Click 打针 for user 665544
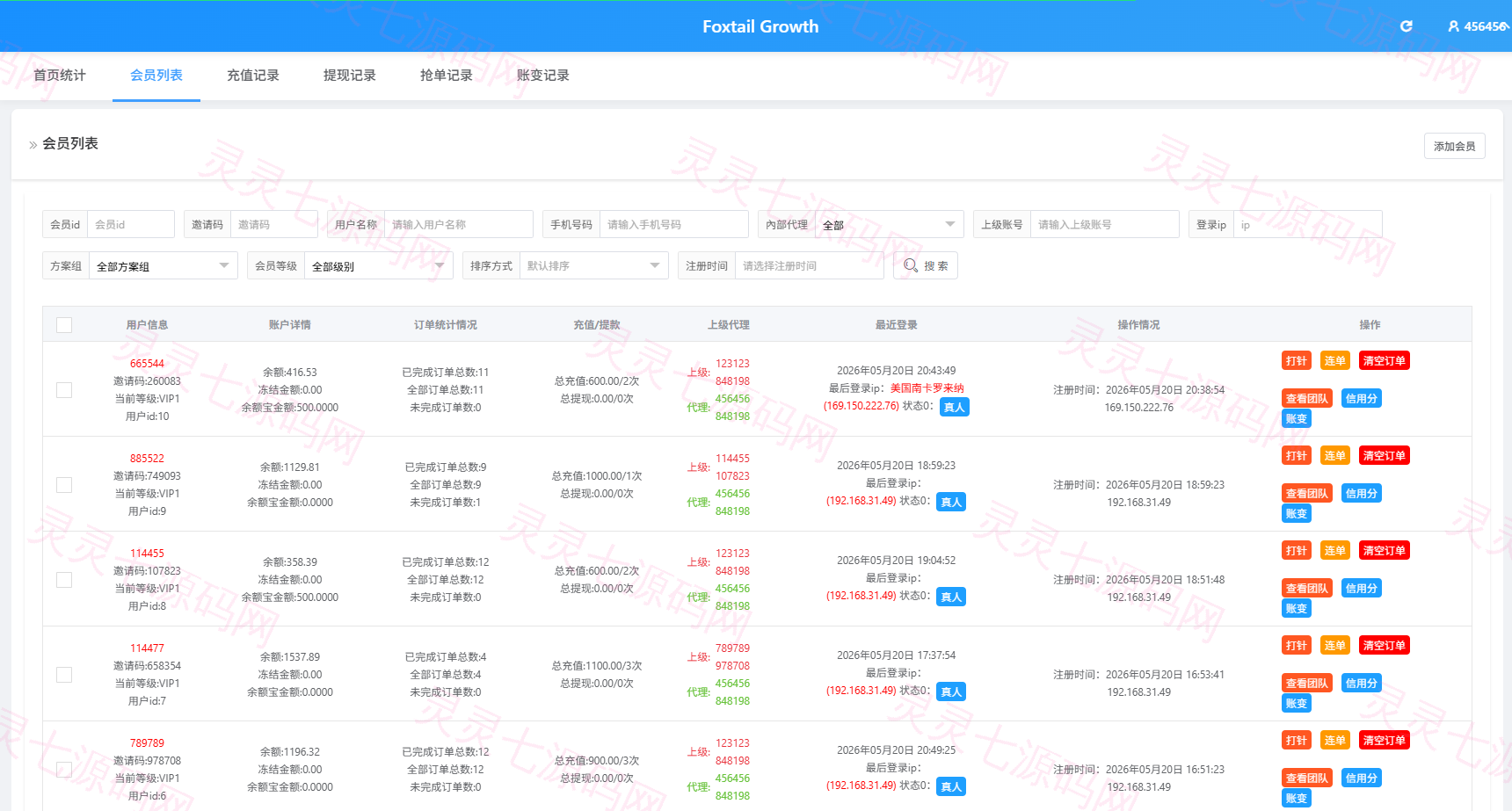This screenshot has height=811, width=1512. (x=1297, y=360)
